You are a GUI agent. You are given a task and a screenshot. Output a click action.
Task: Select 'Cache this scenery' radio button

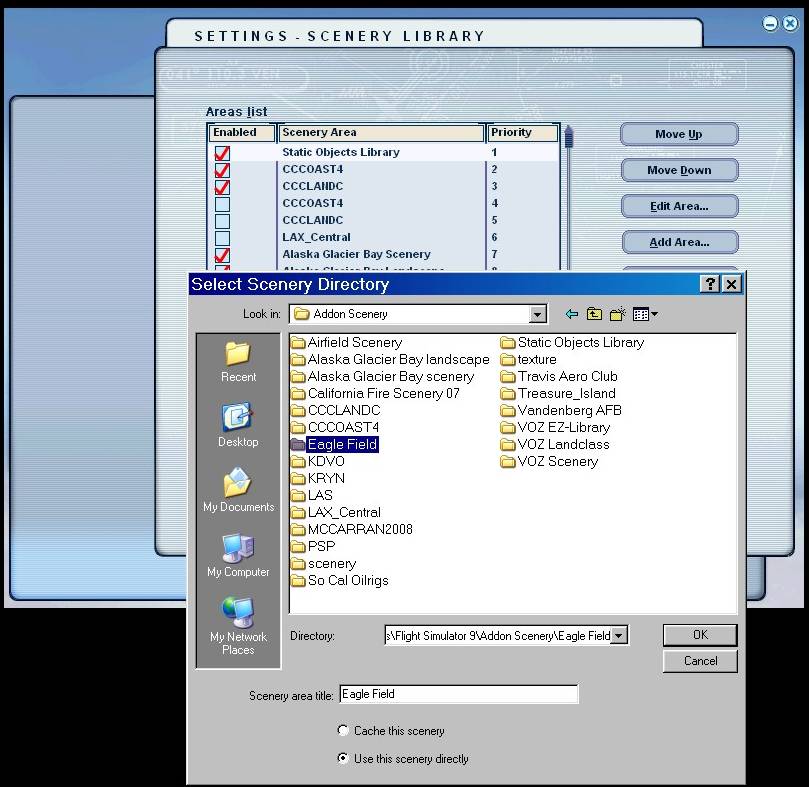344,731
